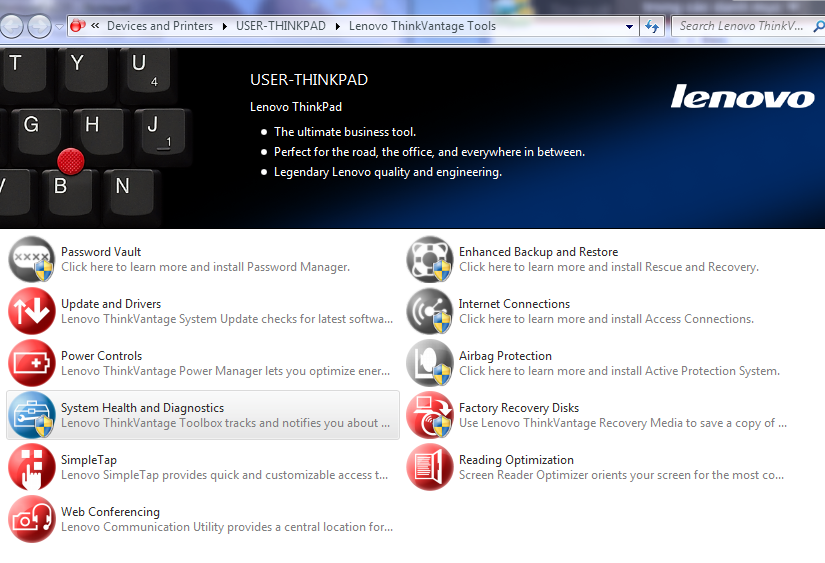The width and height of the screenshot is (825, 563).
Task: Open the SimpleTap icon
Action: pos(32,467)
